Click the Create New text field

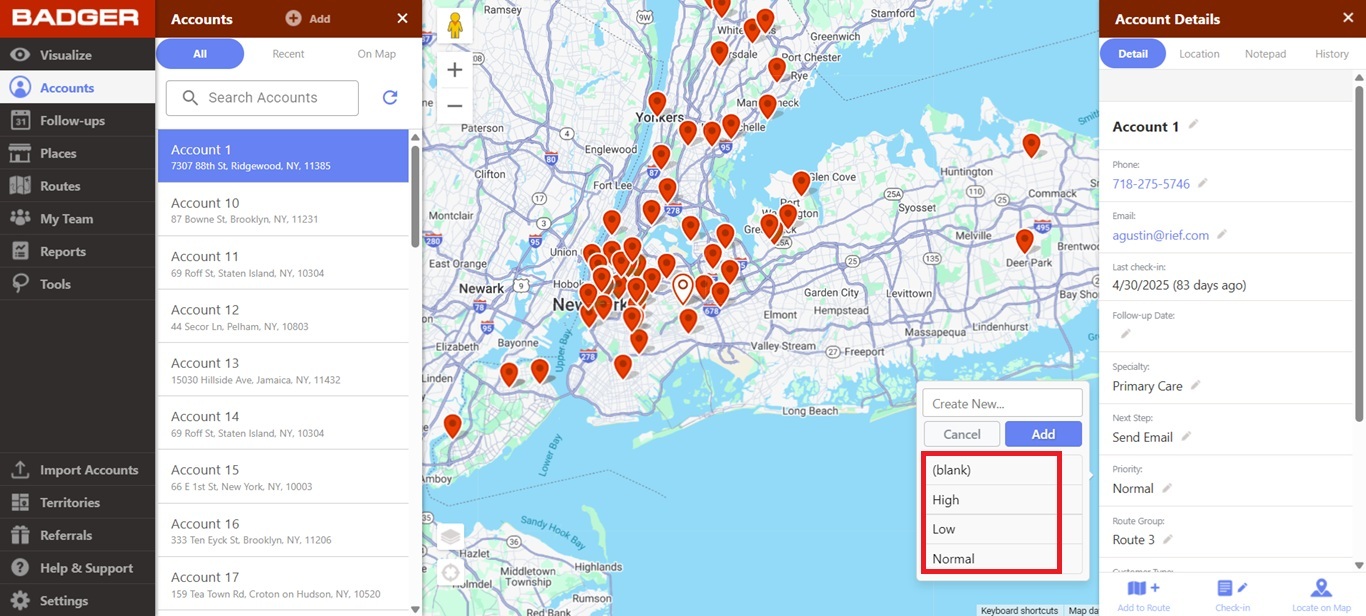point(1002,403)
